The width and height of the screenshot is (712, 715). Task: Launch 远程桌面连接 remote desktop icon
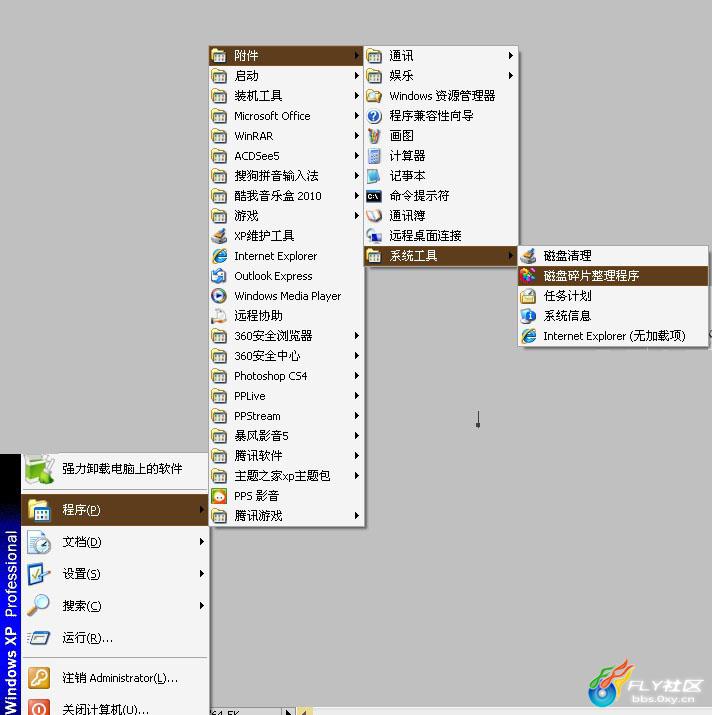[374, 236]
